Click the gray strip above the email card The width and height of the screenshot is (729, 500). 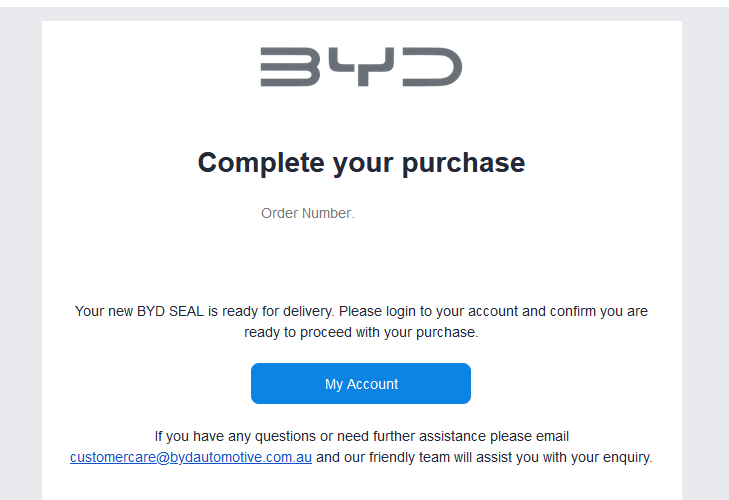(361, 13)
